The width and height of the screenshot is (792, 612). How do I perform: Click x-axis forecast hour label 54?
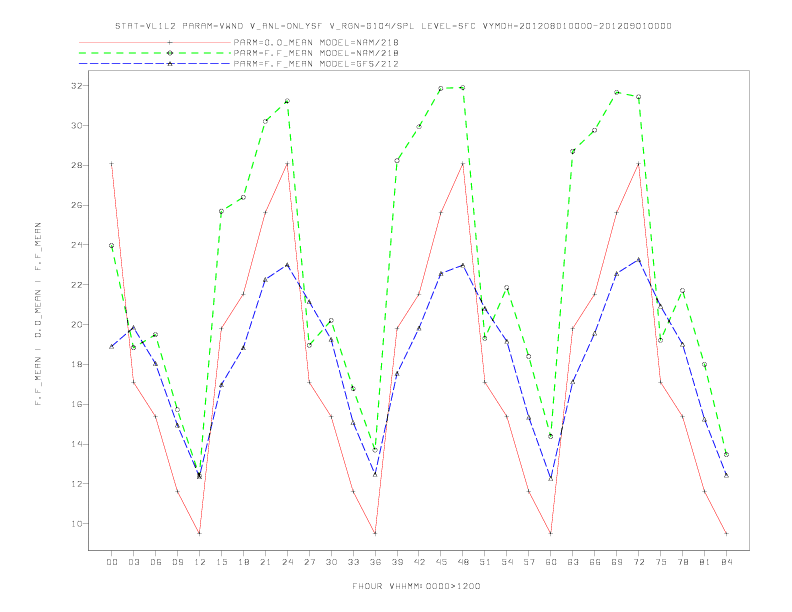pos(507,562)
